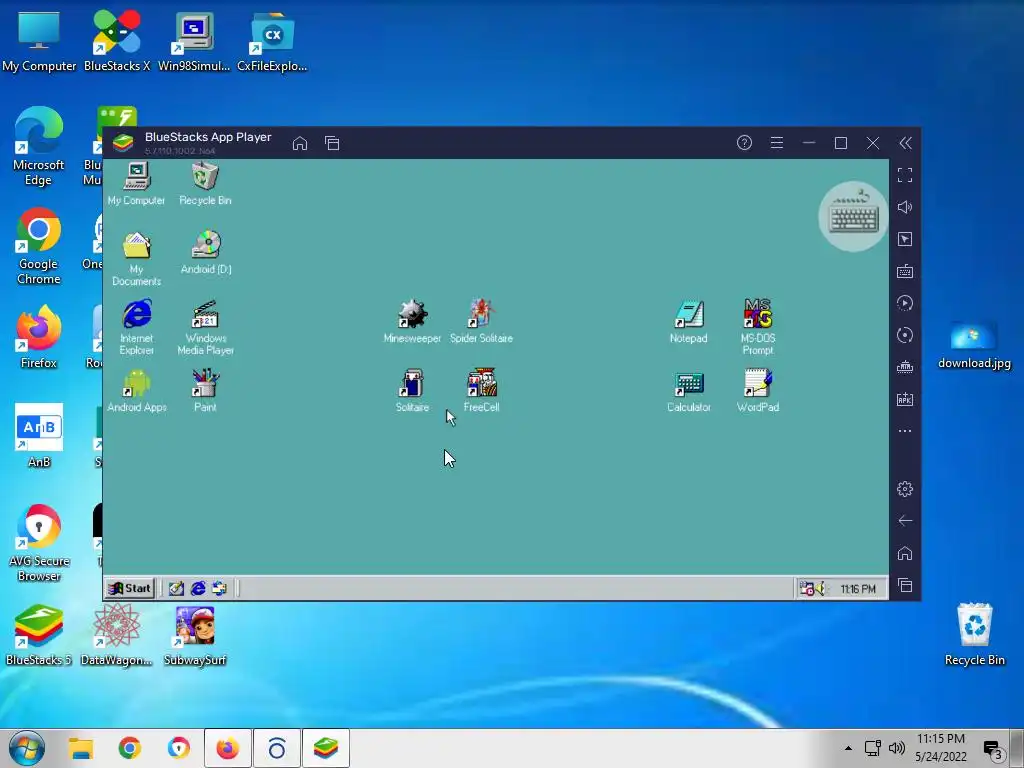Open Internet Explorer in the simulator desktop
Image resolution: width=1024 pixels, height=768 pixels.
(136, 327)
